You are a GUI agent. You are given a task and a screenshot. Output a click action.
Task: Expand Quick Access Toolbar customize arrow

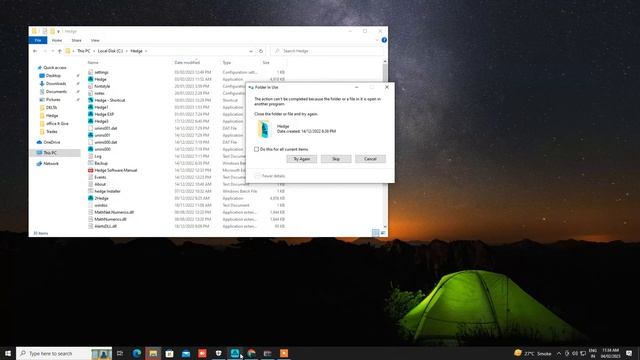point(59,31)
